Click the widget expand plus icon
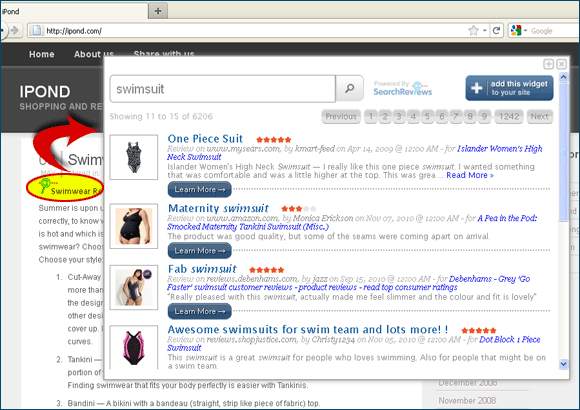 tap(548, 64)
